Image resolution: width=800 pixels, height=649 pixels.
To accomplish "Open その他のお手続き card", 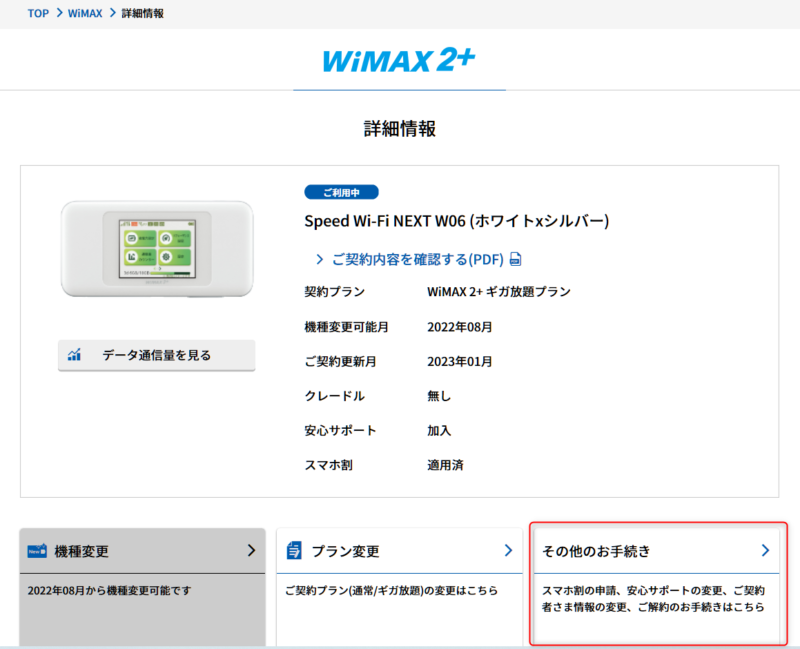I will click(657, 587).
